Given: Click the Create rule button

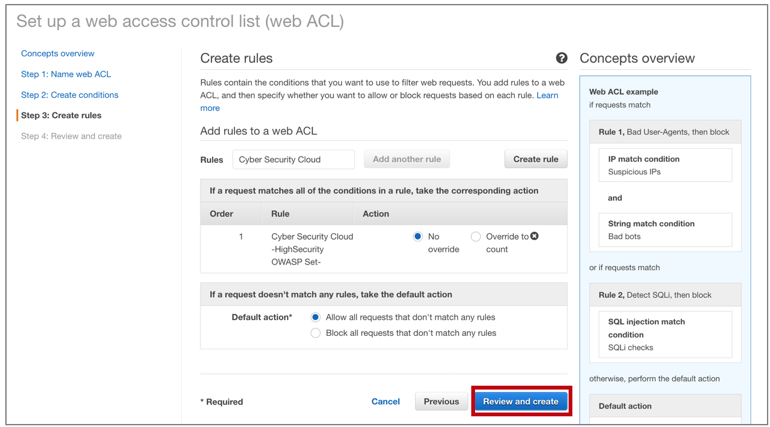Looking at the screenshot, I should 535,159.
